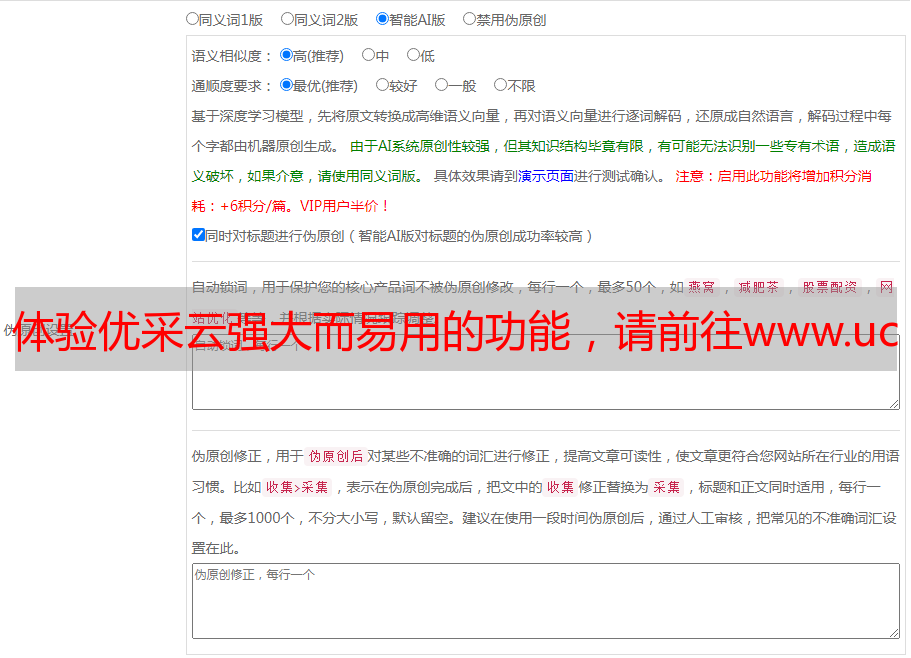Uncheck 同时对标题进行伪原创 checkbox
The width and height of the screenshot is (911, 658).
coord(198,236)
